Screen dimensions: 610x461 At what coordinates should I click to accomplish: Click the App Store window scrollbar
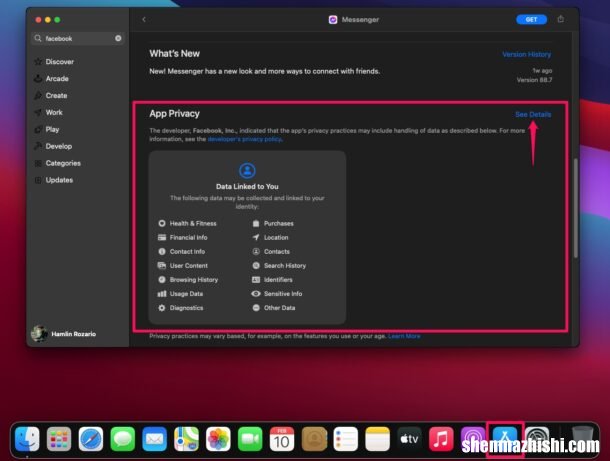(x=575, y=207)
